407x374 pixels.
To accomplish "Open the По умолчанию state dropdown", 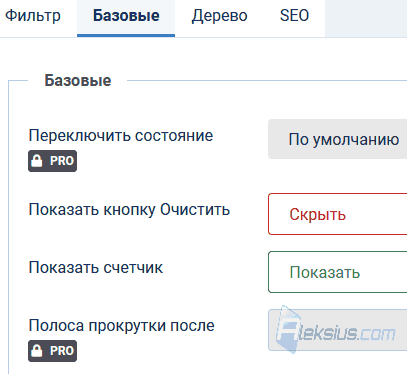I will pos(337,139).
